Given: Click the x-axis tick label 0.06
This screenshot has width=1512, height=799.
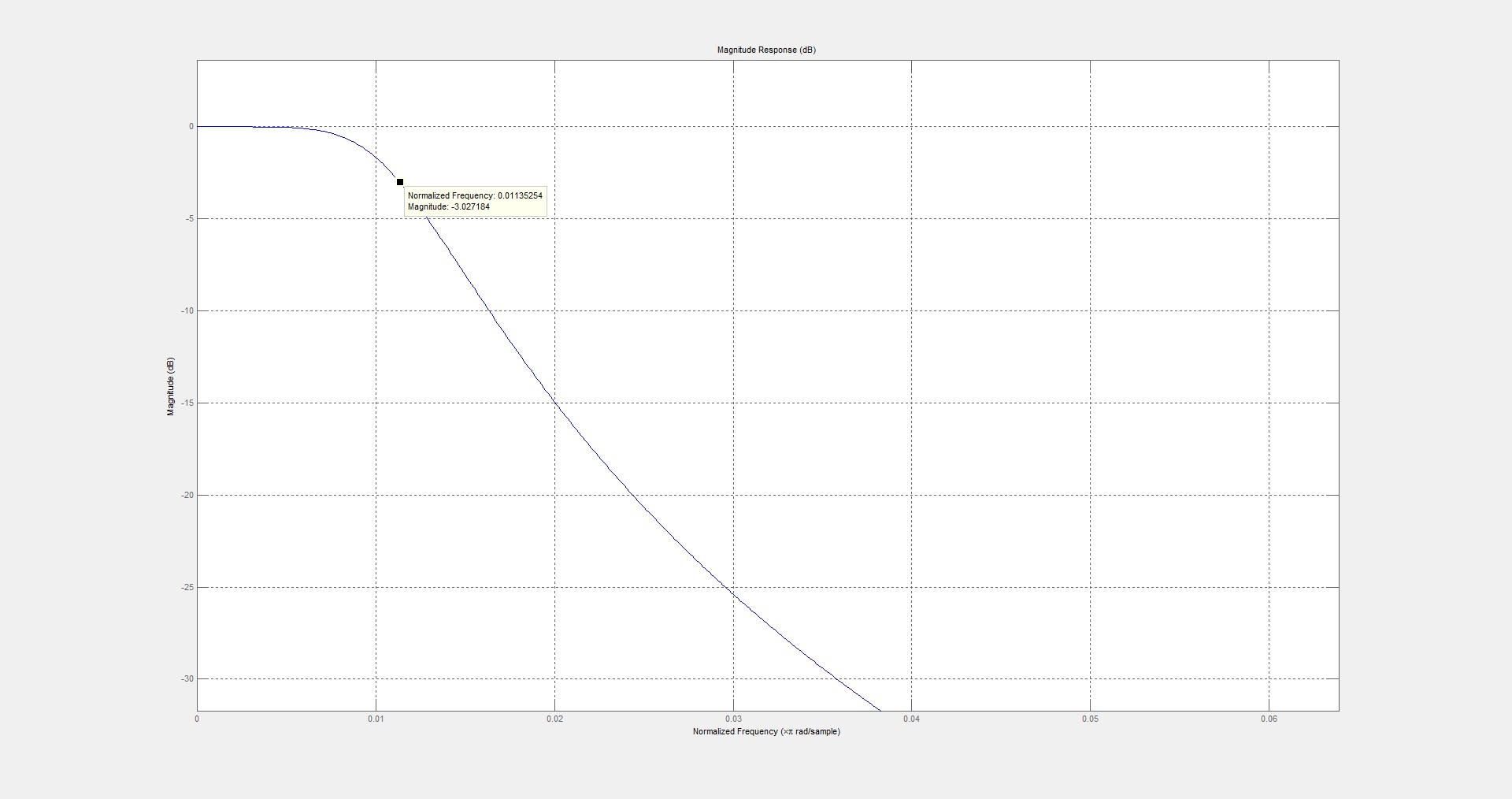Looking at the screenshot, I should pyautogui.click(x=1269, y=719).
